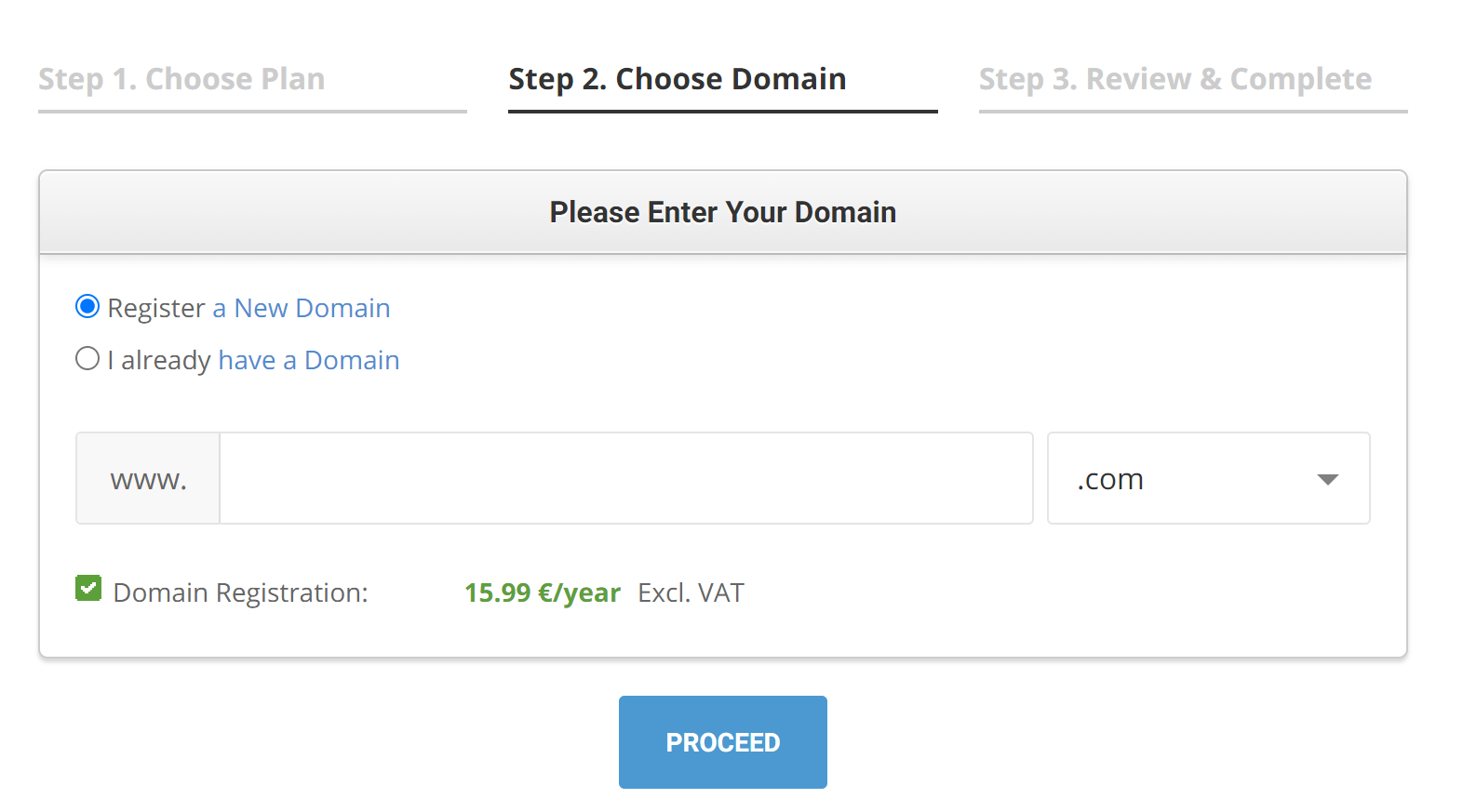Click the .com text in extension selector
The image size is (1463, 812).
coord(1110,479)
